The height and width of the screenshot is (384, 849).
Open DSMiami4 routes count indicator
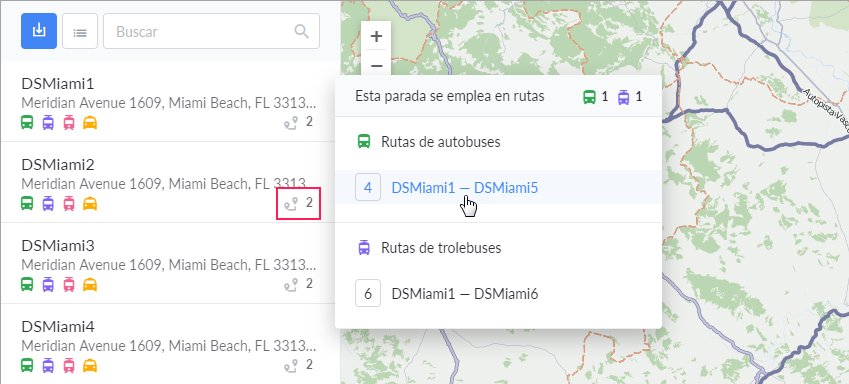click(298, 365)
